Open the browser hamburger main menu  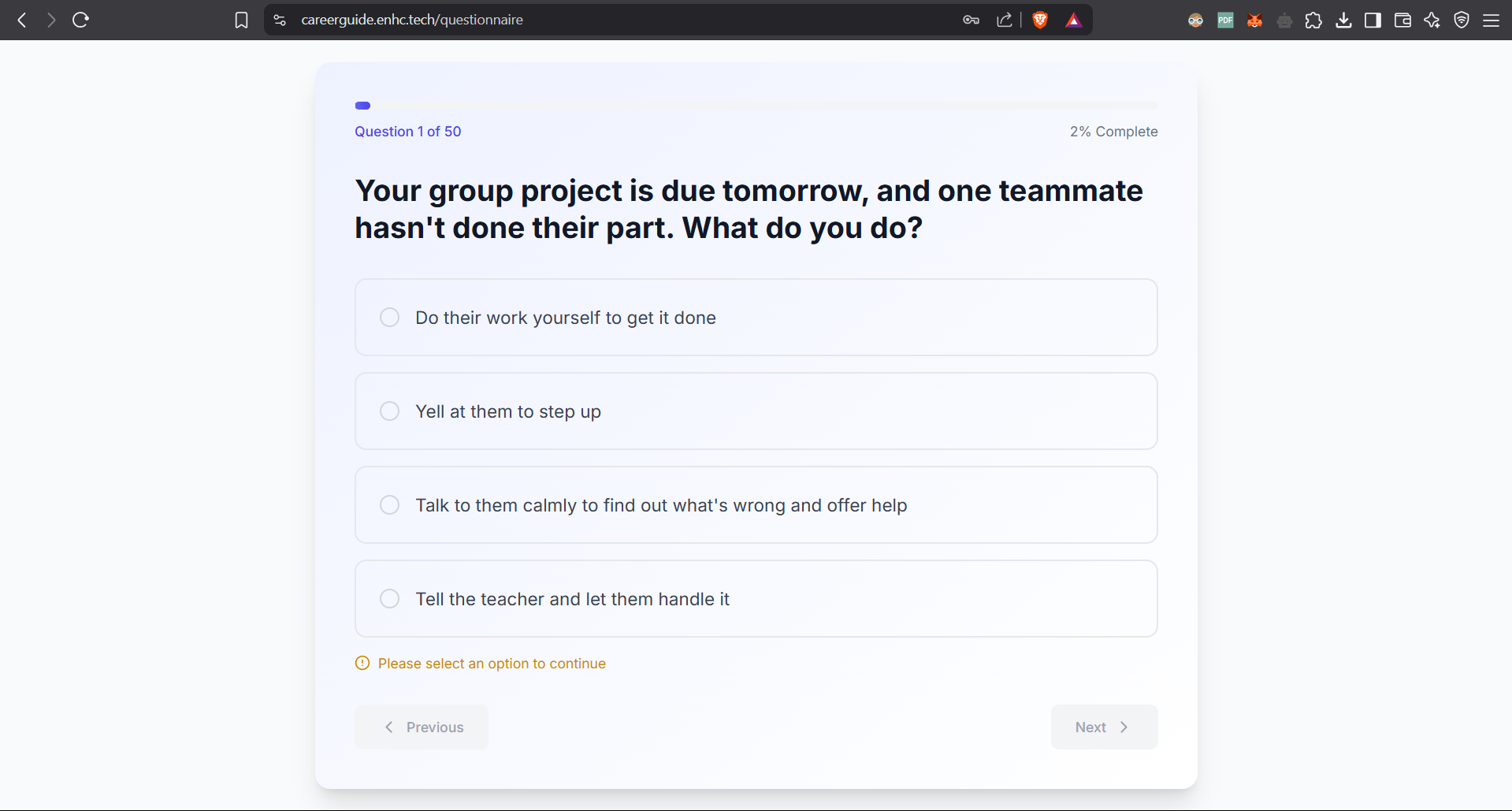click(1491, 20)
